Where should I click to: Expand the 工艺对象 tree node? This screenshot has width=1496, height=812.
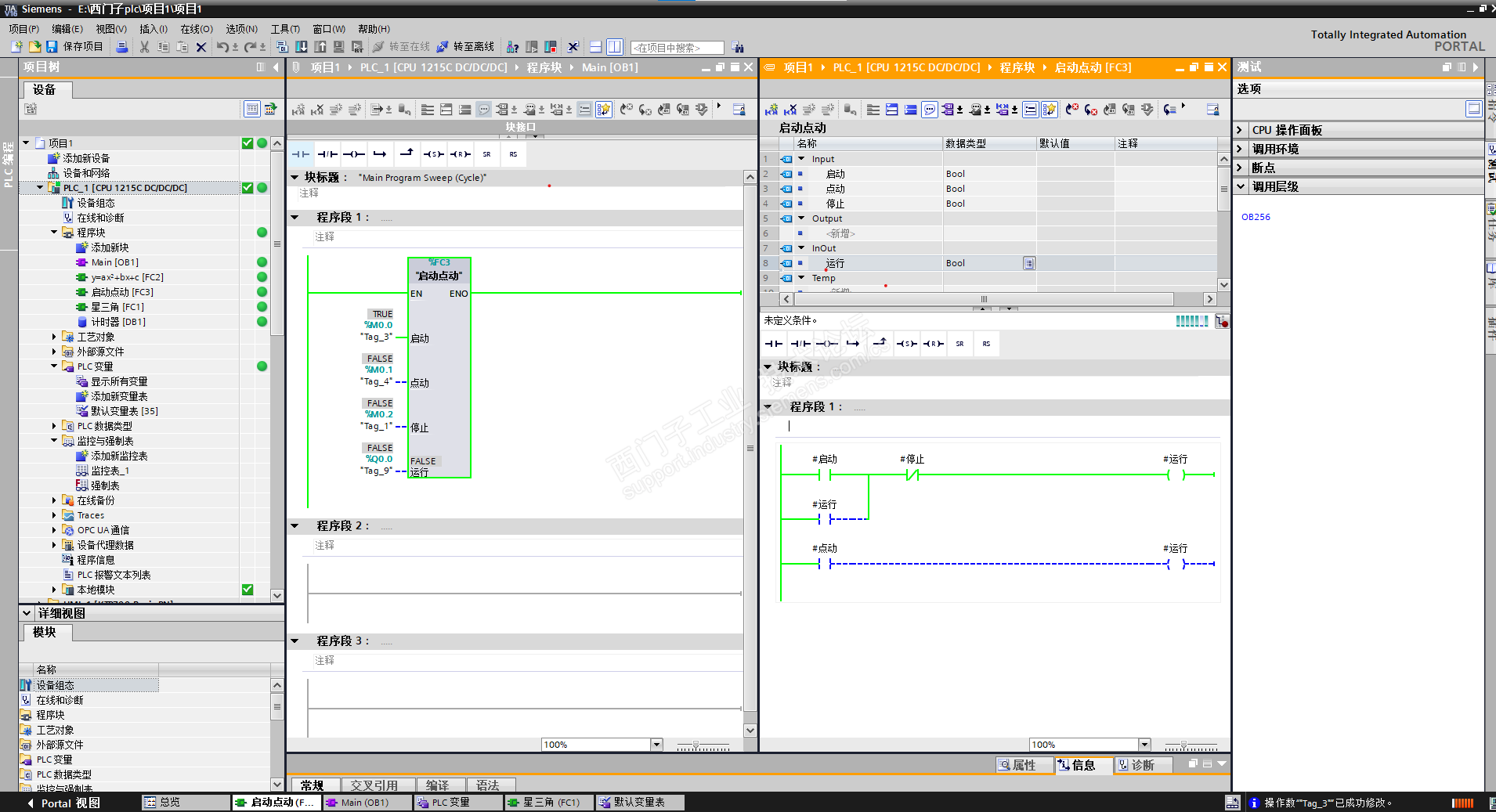click(x=54, y=337)
